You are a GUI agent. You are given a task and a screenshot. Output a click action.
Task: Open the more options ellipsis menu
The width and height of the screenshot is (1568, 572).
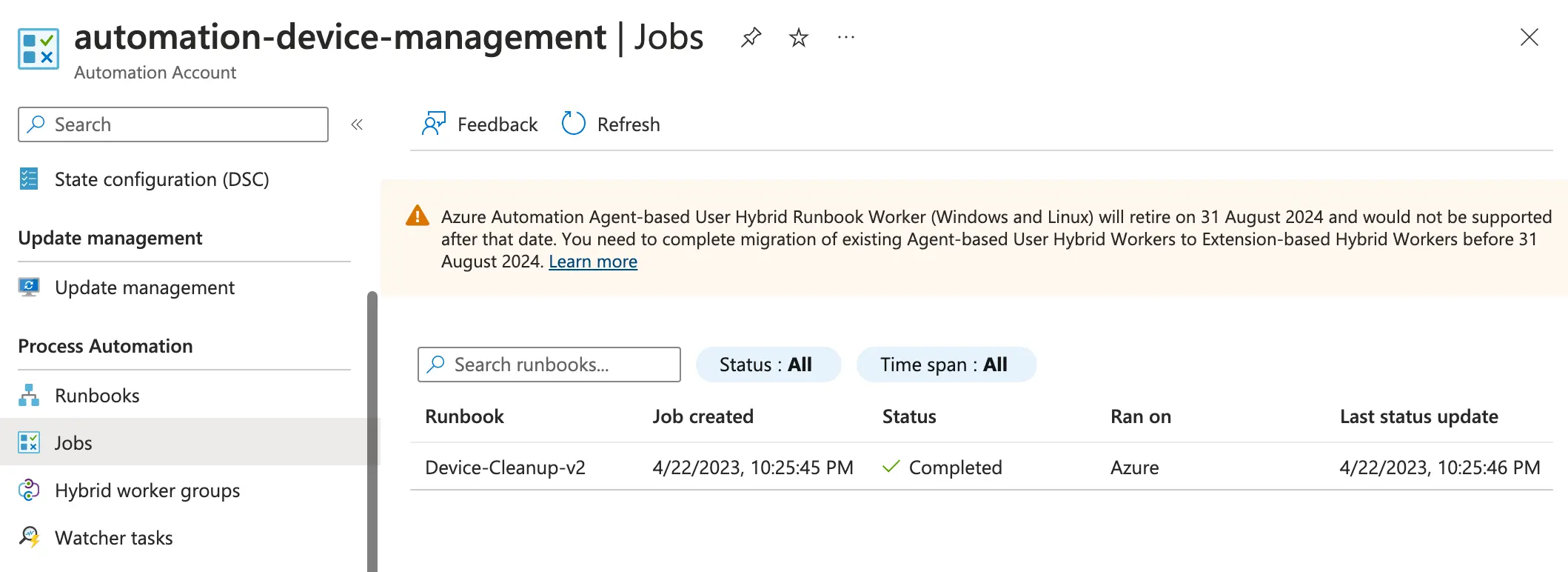pos(845,37)
